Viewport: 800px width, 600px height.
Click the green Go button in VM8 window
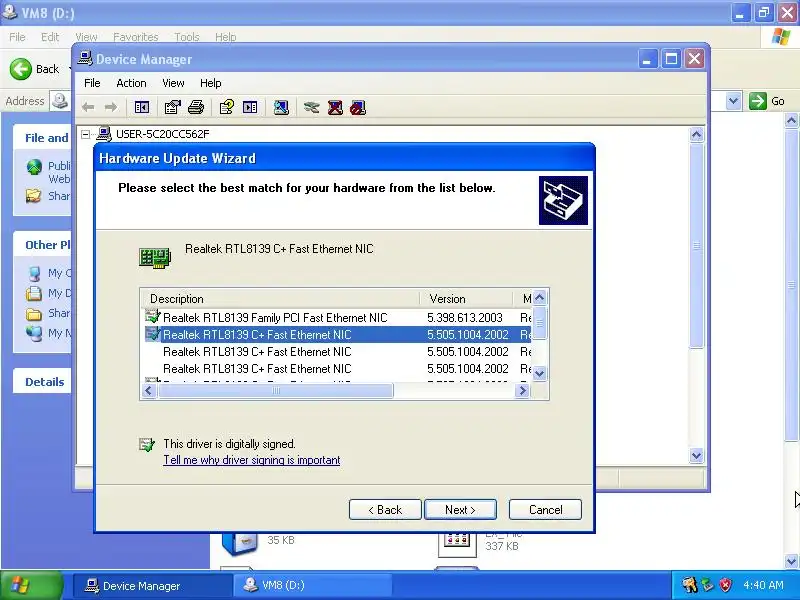click(767, 101)
